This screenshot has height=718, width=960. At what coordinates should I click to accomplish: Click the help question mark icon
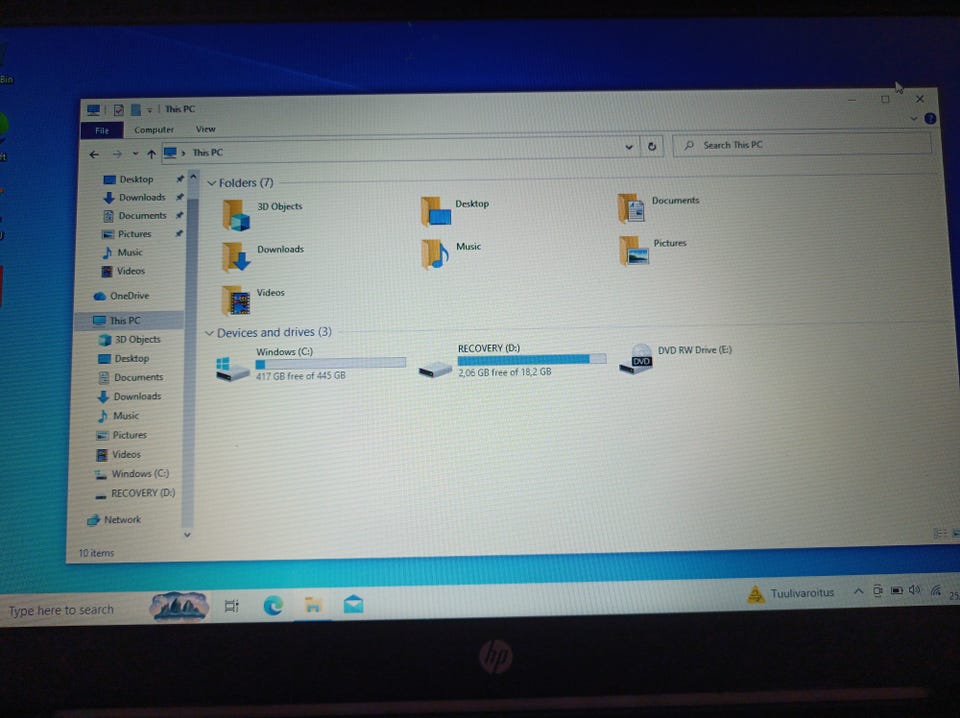(930, 119)
